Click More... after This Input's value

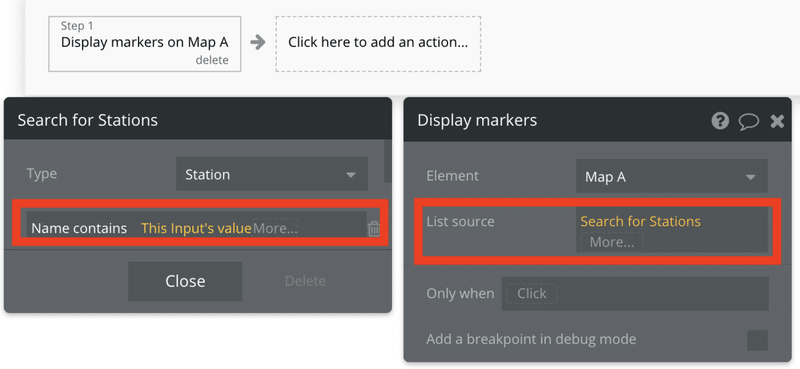275,228
